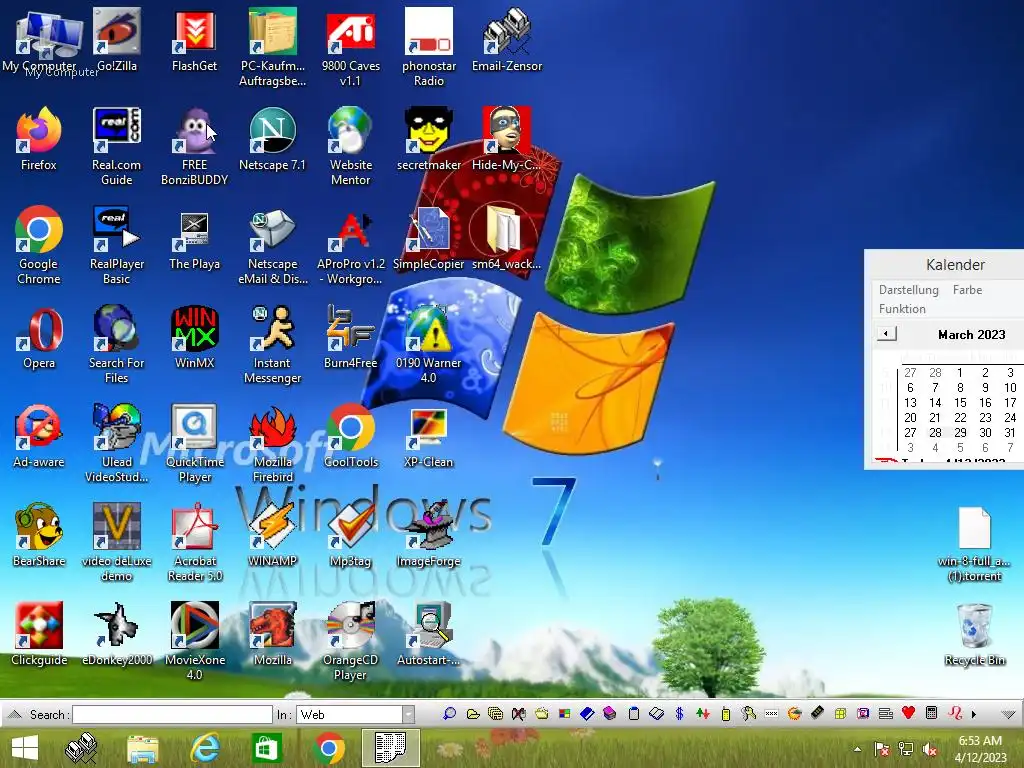
Task: Open Netscape 7.1 shortcut
Action: [x=272, y=139]
